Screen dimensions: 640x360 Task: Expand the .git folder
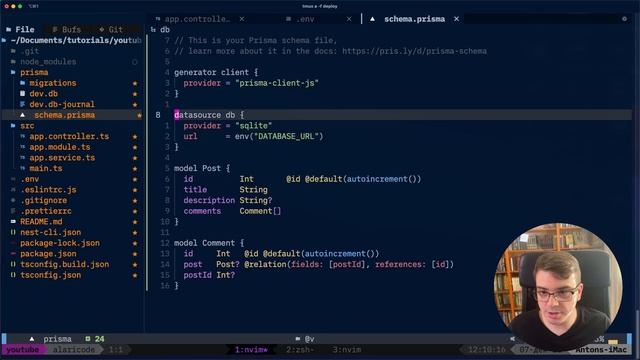[x=30, y=51]
